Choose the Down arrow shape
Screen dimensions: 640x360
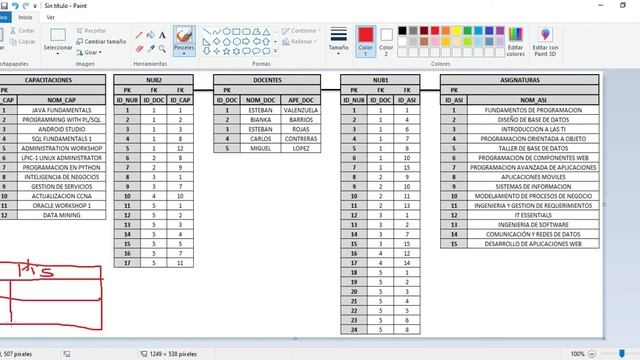pos(207,51)
